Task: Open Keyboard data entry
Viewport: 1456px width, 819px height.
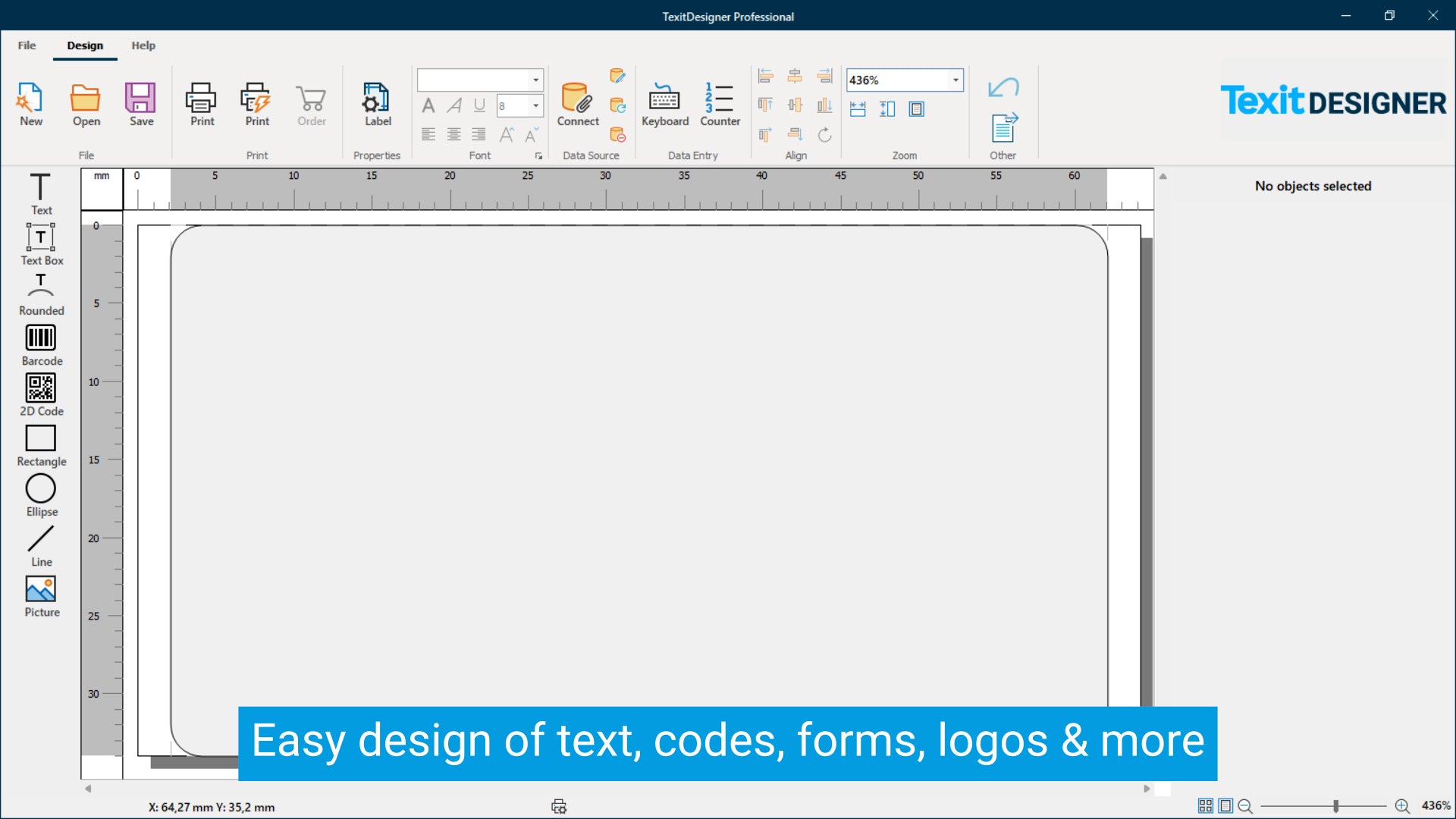Action: pos(665,104)
